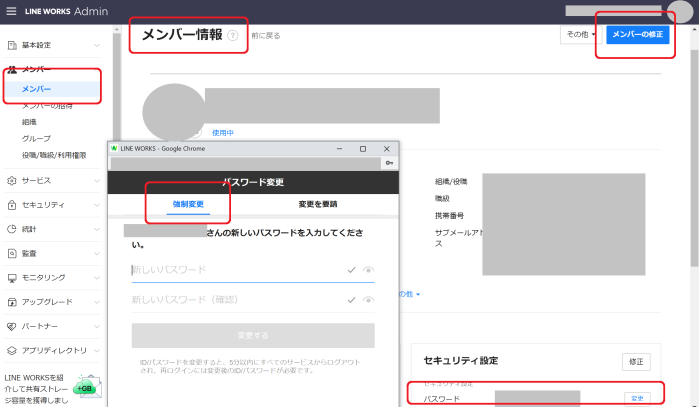Switch to the 強制変更 tab
This screenshot has width=700, height=407.
click(188, 204)
